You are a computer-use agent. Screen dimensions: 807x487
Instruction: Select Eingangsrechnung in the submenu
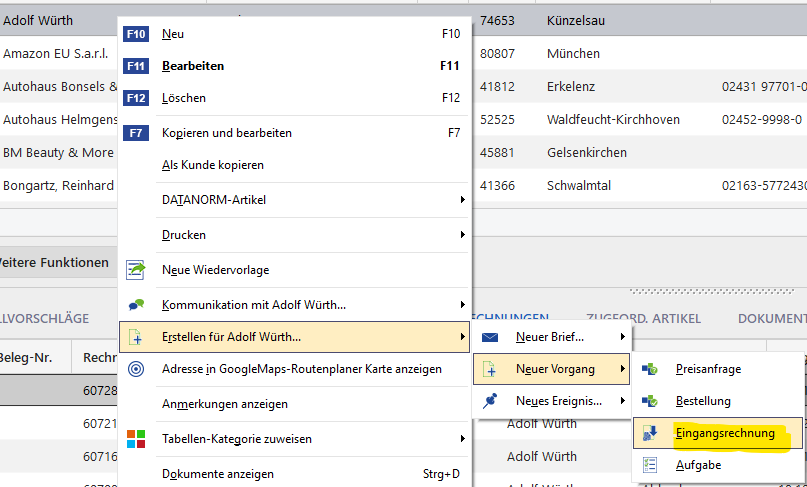click(717, 433)
